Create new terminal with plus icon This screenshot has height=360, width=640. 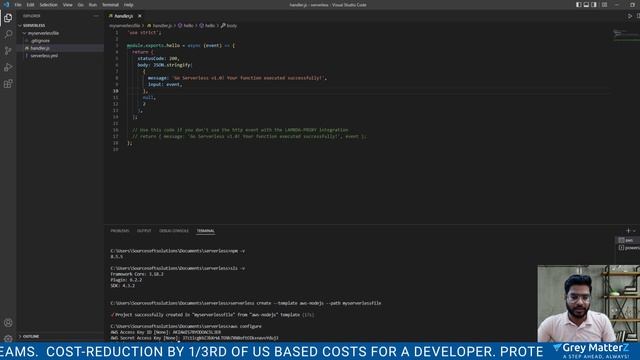click(x=629, y=231)
